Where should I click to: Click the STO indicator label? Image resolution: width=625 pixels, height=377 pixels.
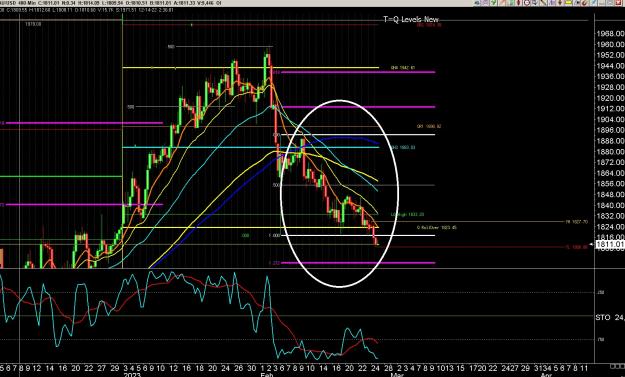(603, 318)
